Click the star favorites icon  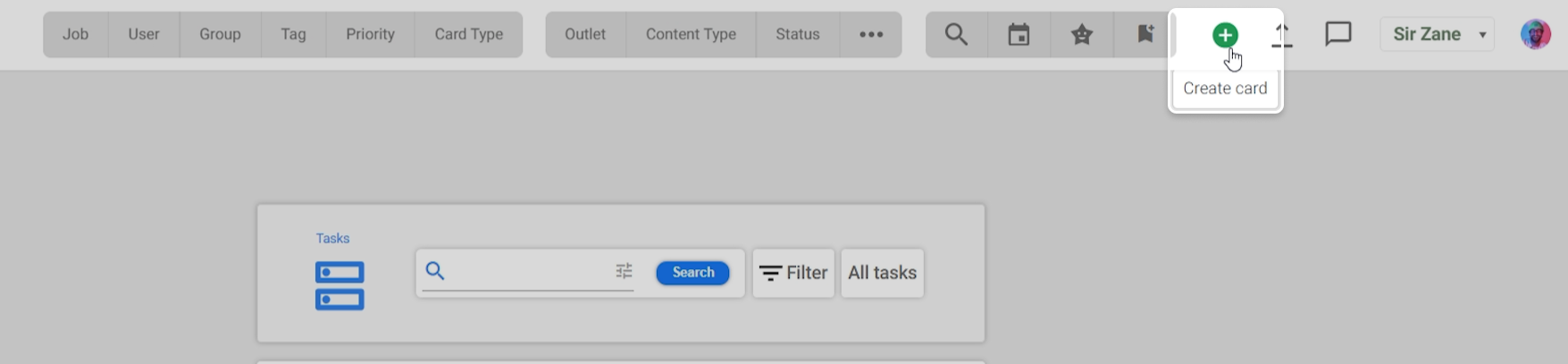[x=1082, y=35]
